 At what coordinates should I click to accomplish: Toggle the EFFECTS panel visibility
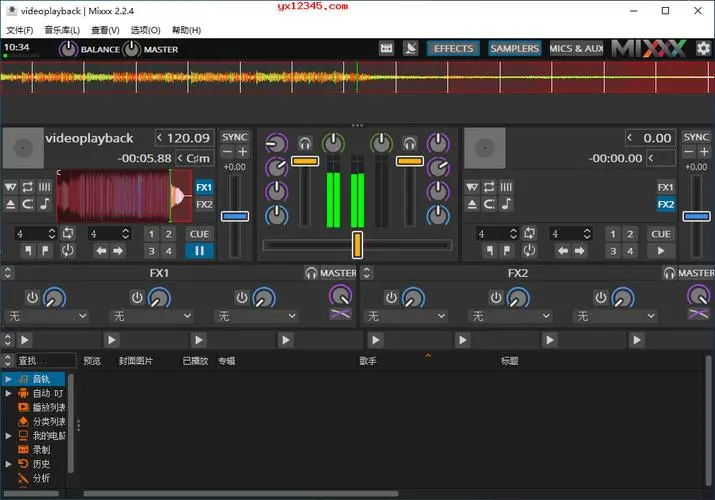(x=454, y=48)
